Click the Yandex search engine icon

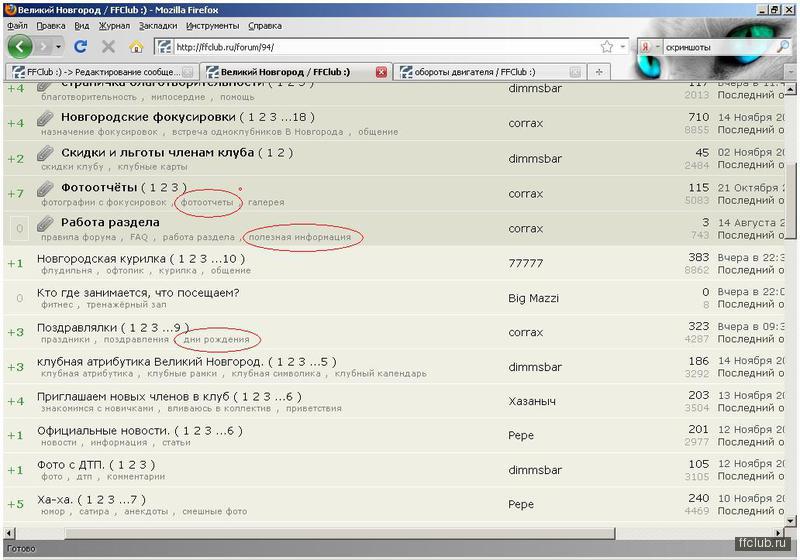point(645,47)
